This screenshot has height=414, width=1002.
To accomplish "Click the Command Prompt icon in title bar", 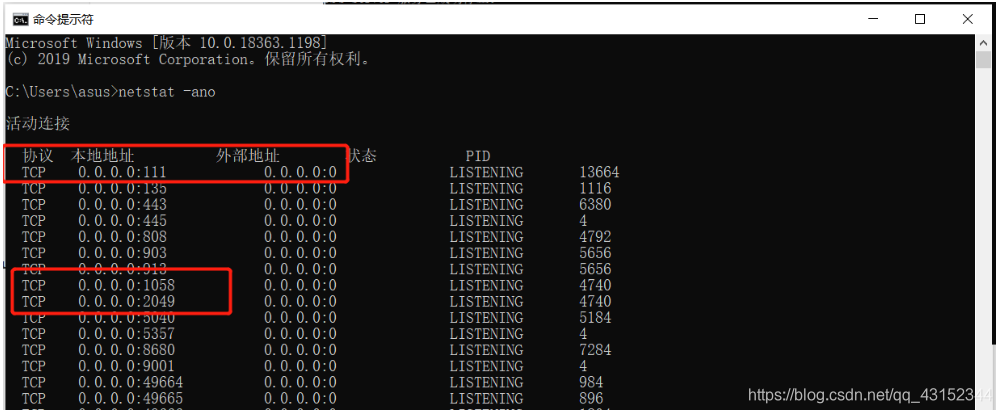I will [20, 19].
